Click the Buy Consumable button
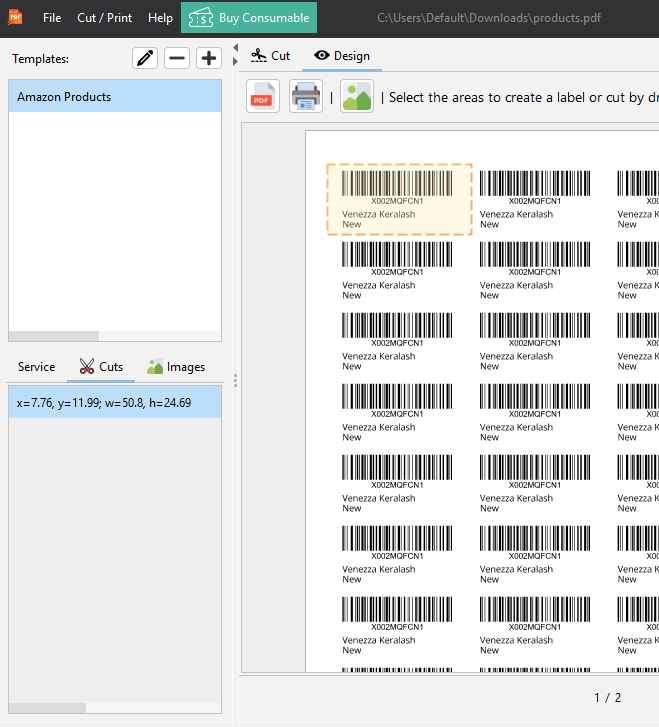Viewport: 659px width, 727px height. [249, 18]
